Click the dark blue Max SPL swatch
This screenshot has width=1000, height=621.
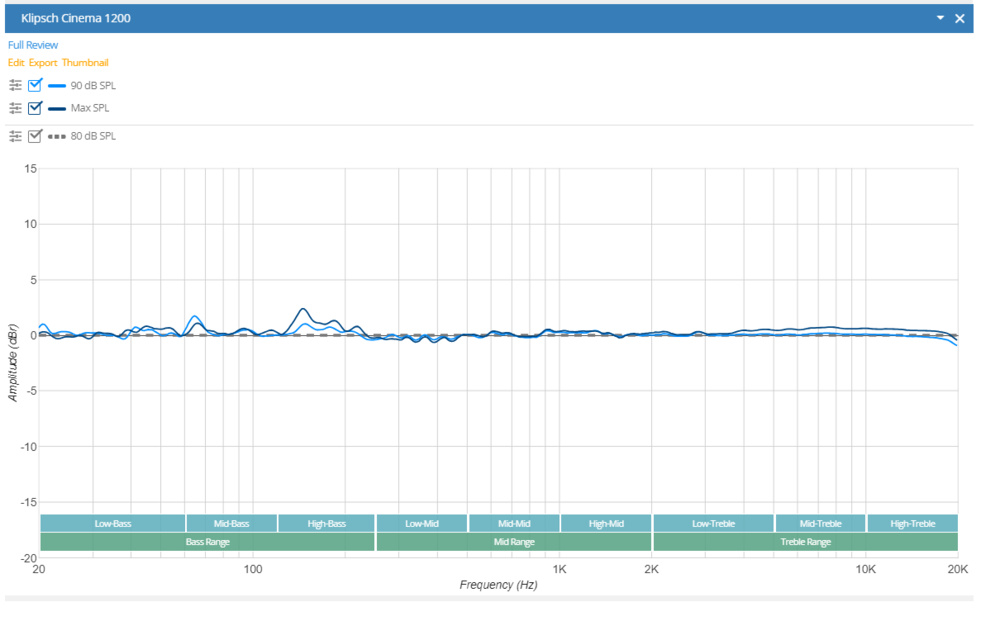[56, 108]
